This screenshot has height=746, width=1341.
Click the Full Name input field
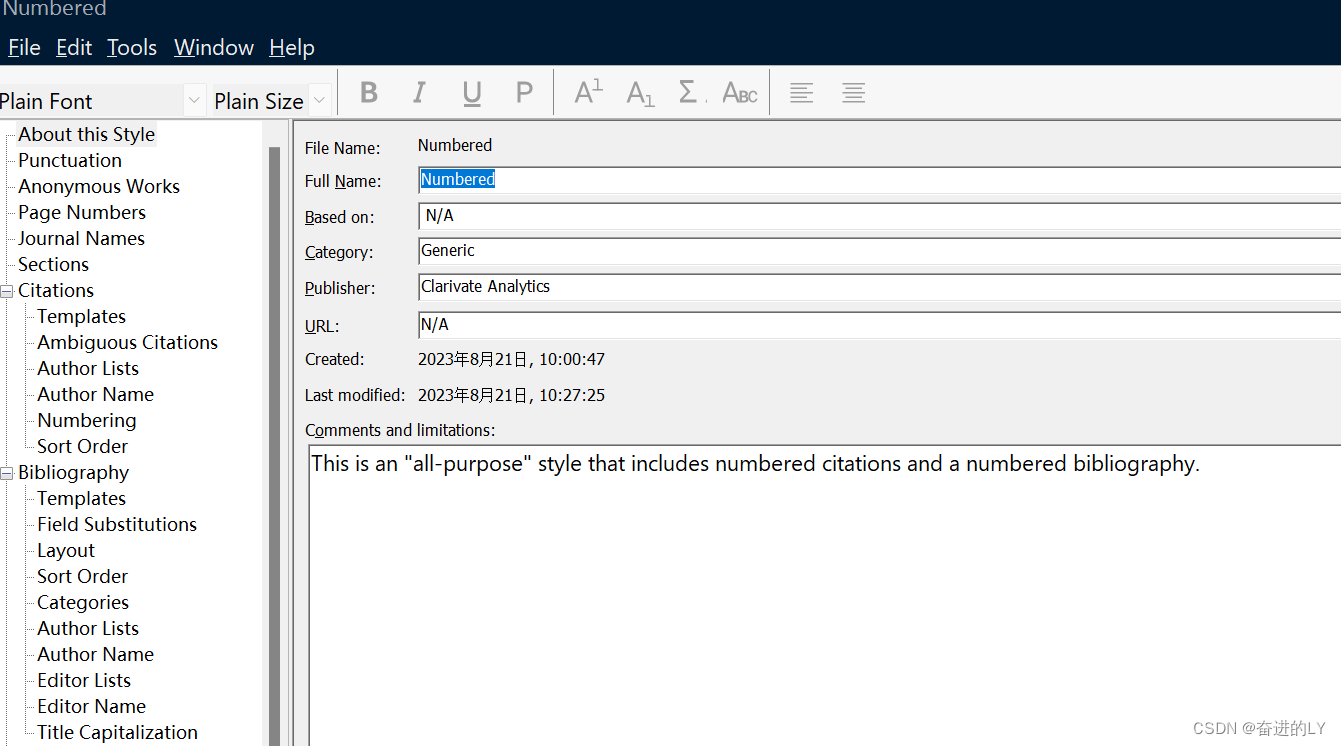point(879,180)
